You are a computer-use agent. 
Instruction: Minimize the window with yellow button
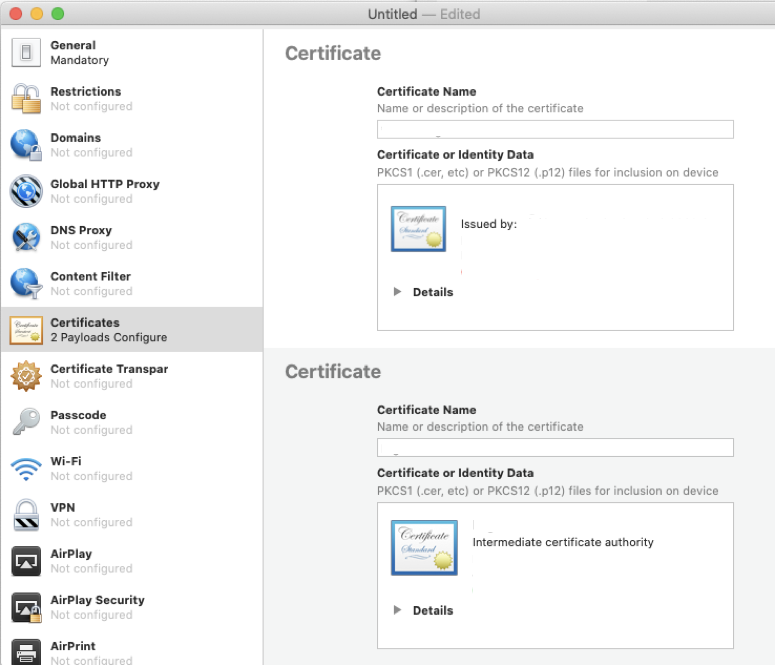point(37,14)
